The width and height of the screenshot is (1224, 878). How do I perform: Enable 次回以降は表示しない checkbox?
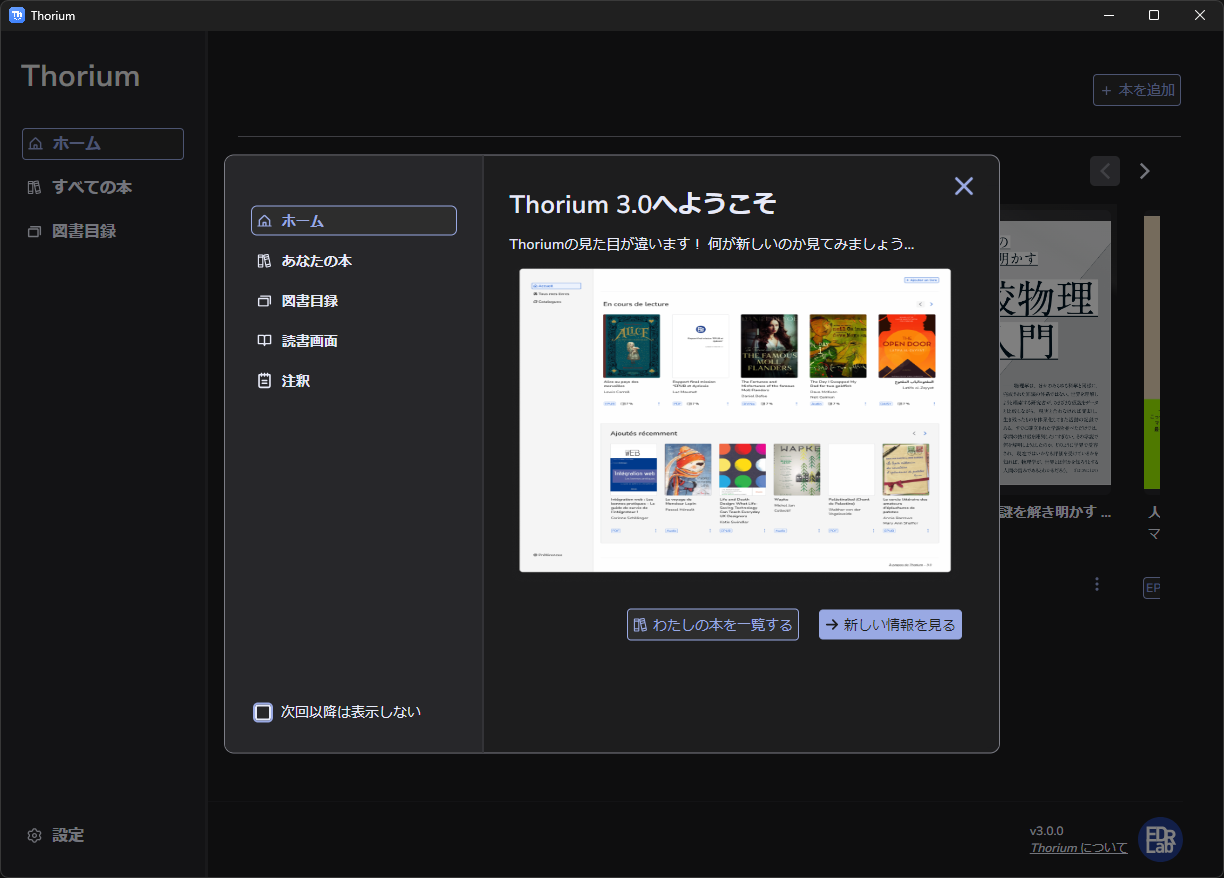pos(263,712)
